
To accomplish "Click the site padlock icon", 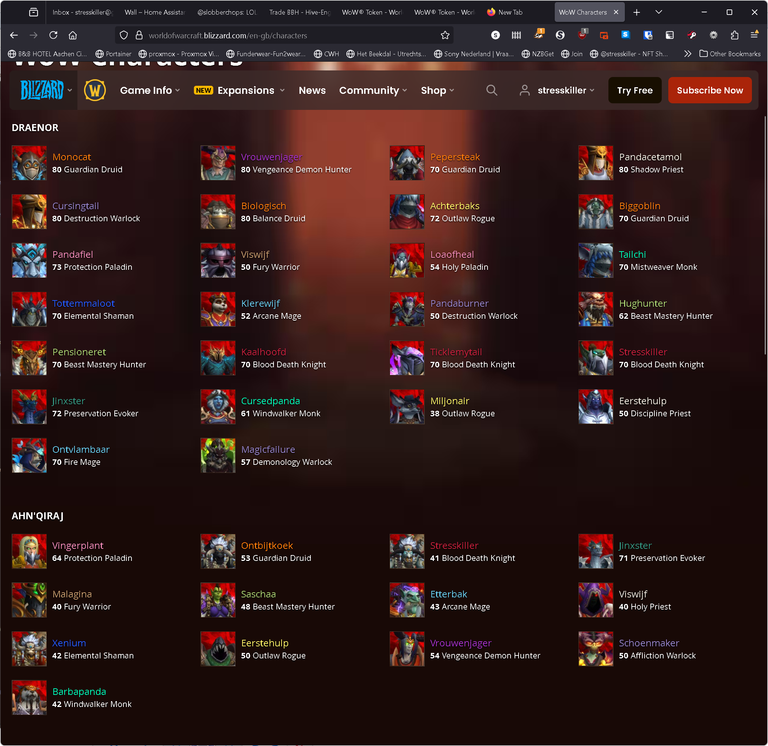I will (139, 35).
